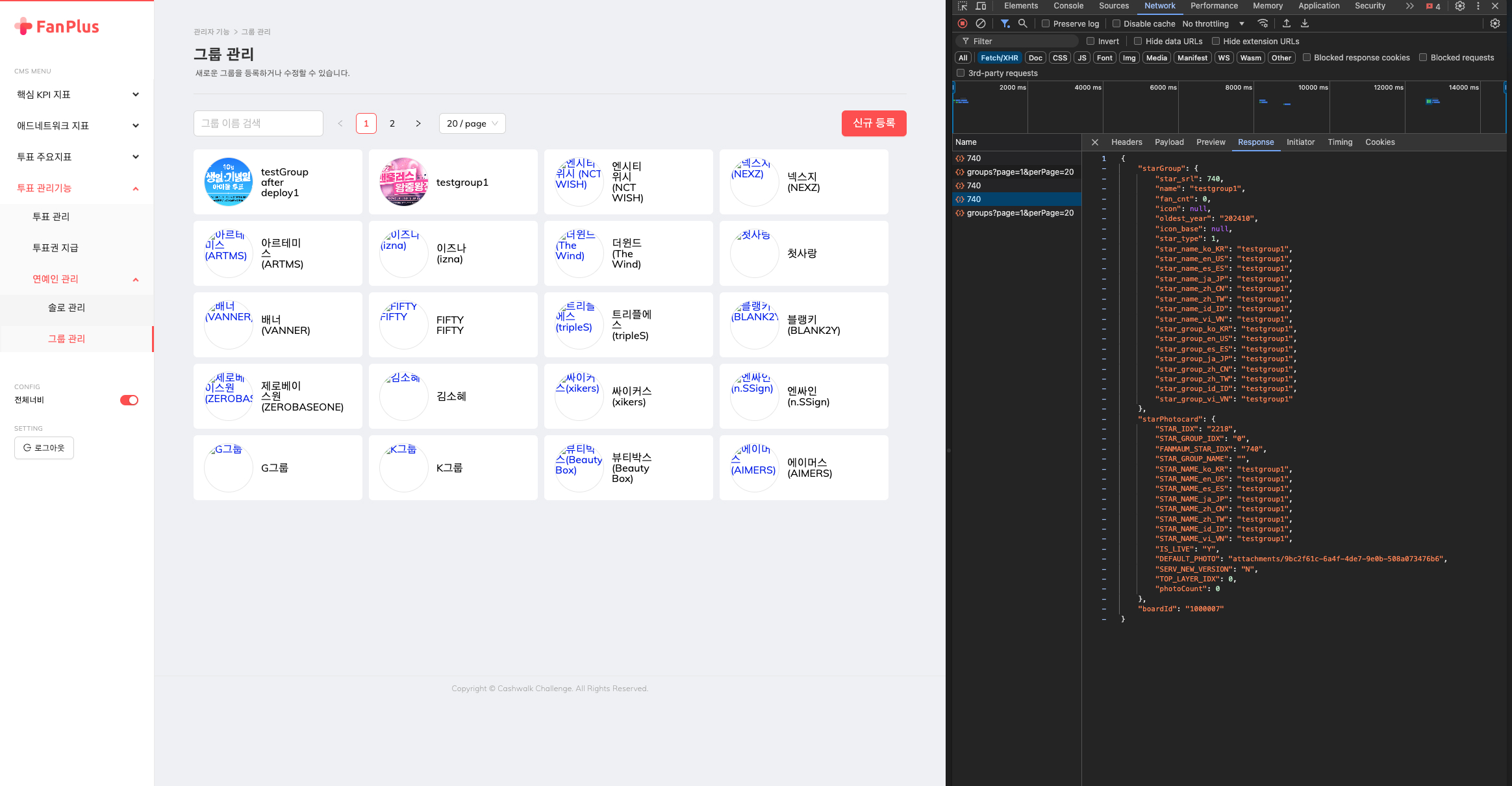
Task: Show more DevTools tabs chevron
Action: coord(1409,6)
